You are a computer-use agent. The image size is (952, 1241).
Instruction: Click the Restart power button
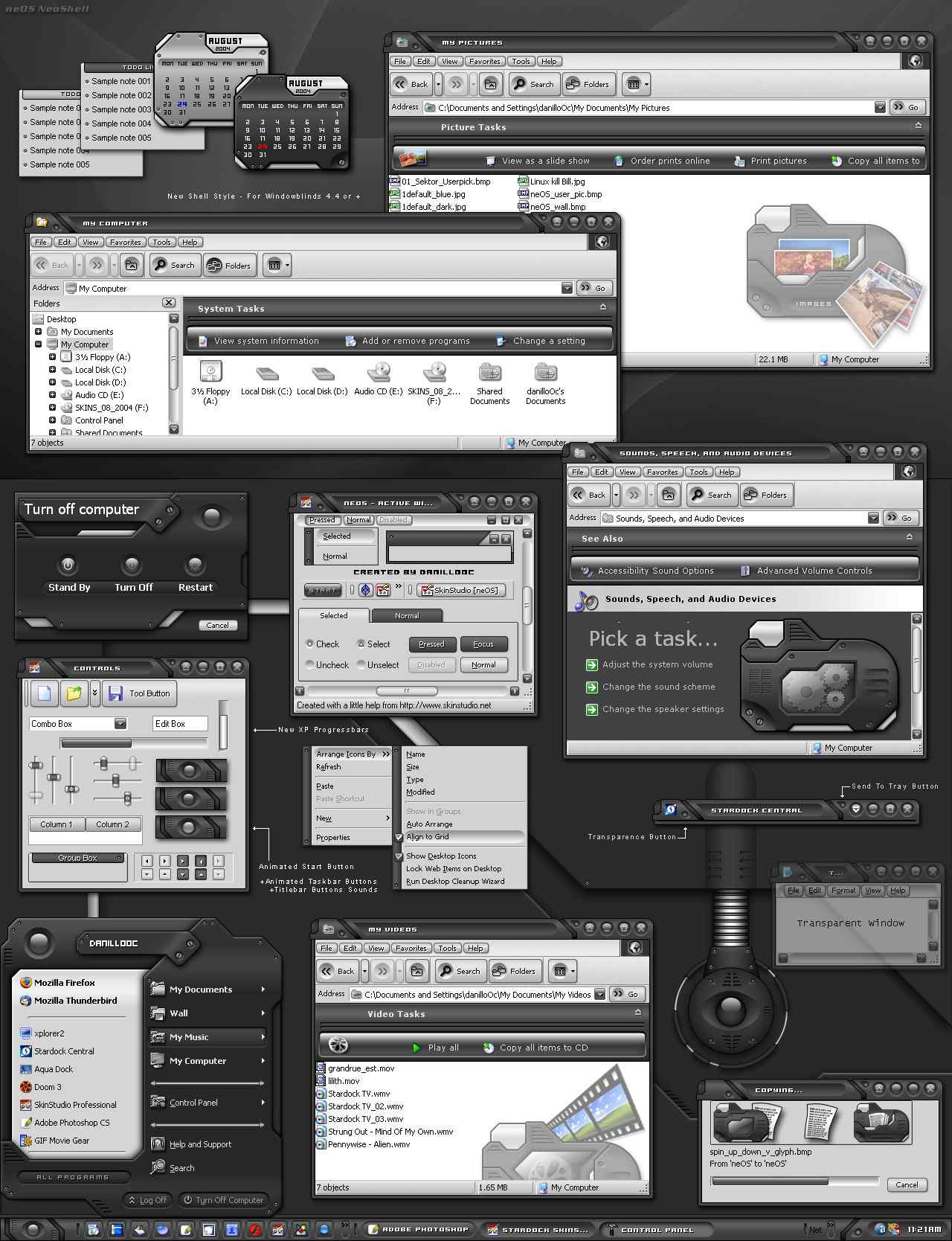[195, 565]
